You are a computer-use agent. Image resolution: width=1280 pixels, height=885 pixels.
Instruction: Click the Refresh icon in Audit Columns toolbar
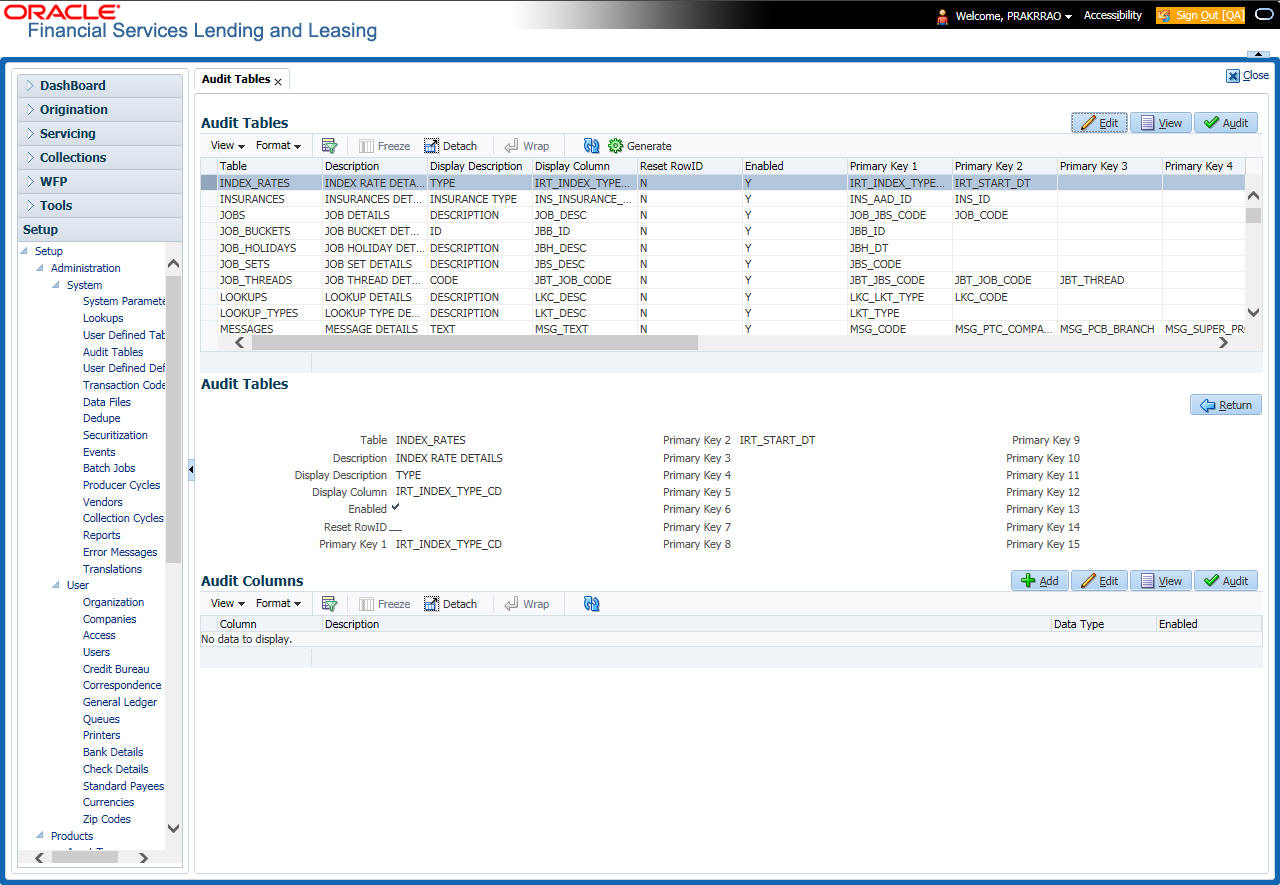pyautogui.click(x=591, y=604)
